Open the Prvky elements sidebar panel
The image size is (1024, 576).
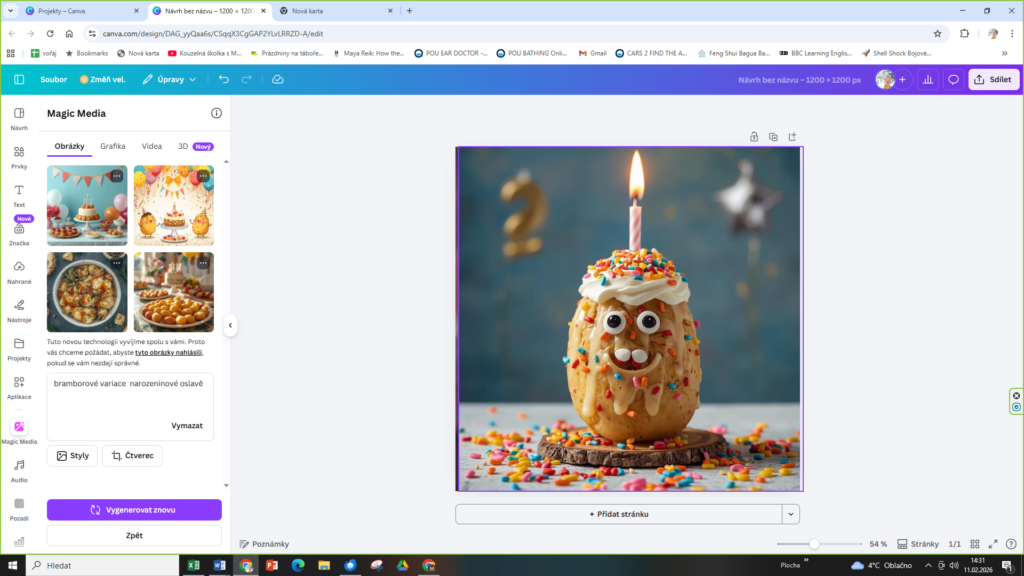[x=19, y=157]
